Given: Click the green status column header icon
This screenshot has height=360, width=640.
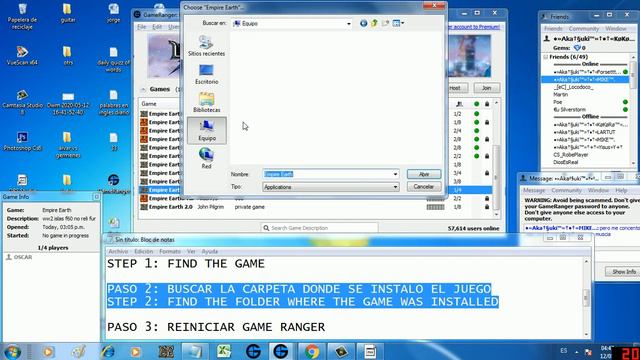Looking at the screenshot, I should click(x=476, y=104).
